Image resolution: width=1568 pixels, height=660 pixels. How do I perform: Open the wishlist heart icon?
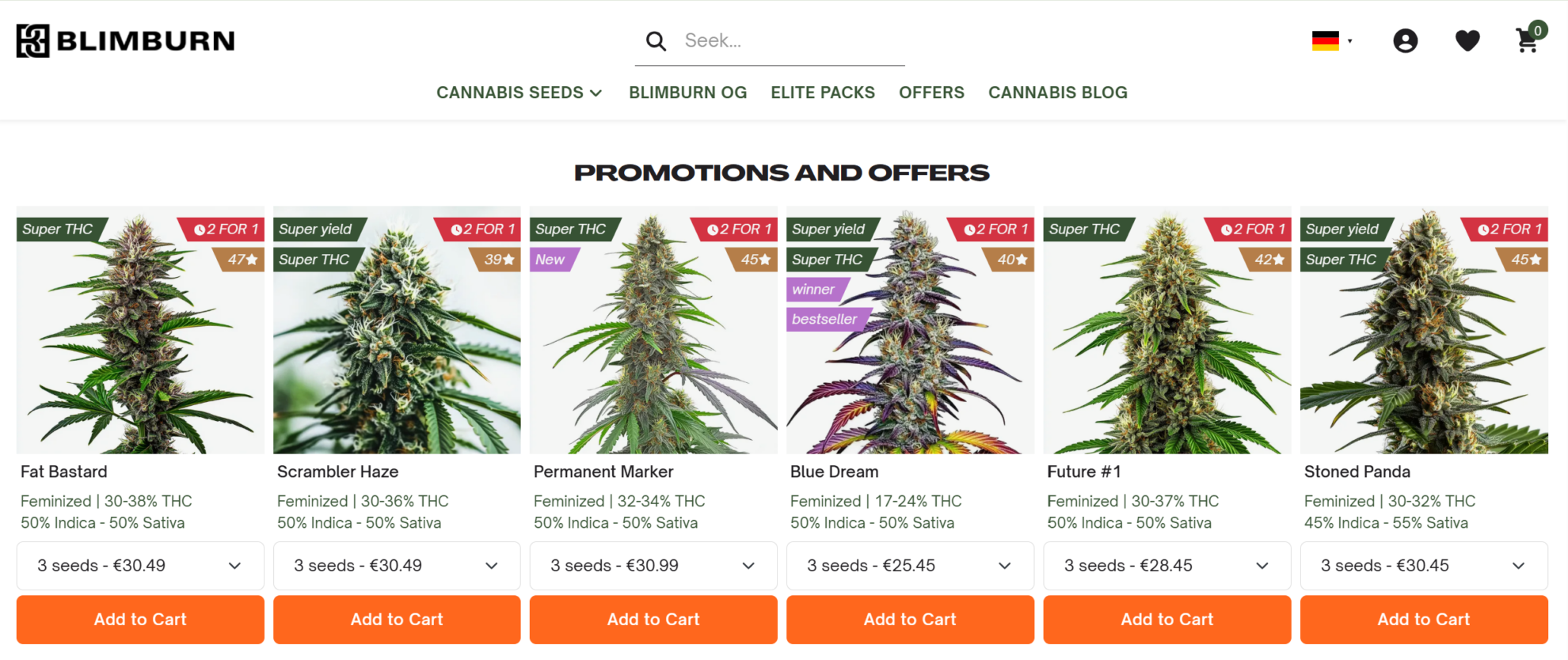[x=1467, y=41]
